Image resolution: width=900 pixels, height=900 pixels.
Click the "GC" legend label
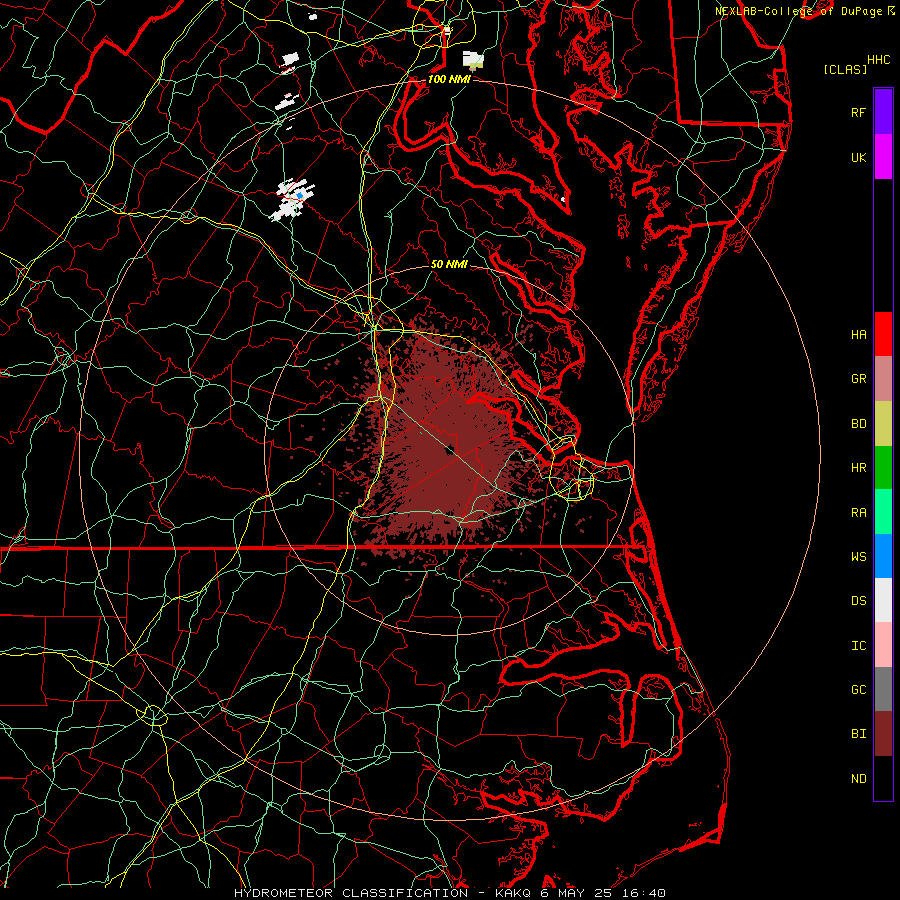[x=859, y=690]
